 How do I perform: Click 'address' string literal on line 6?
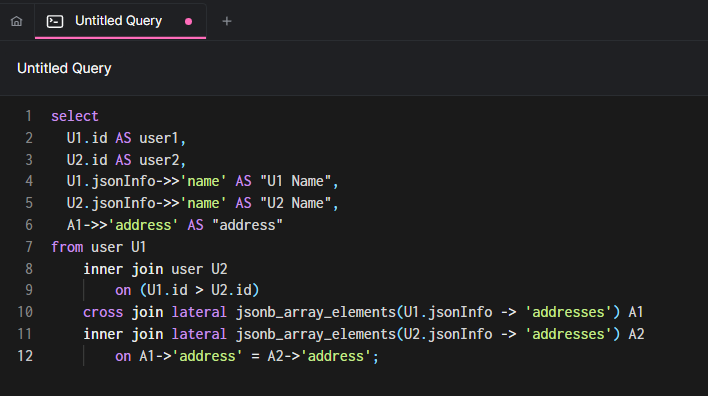tap(143, 225)
